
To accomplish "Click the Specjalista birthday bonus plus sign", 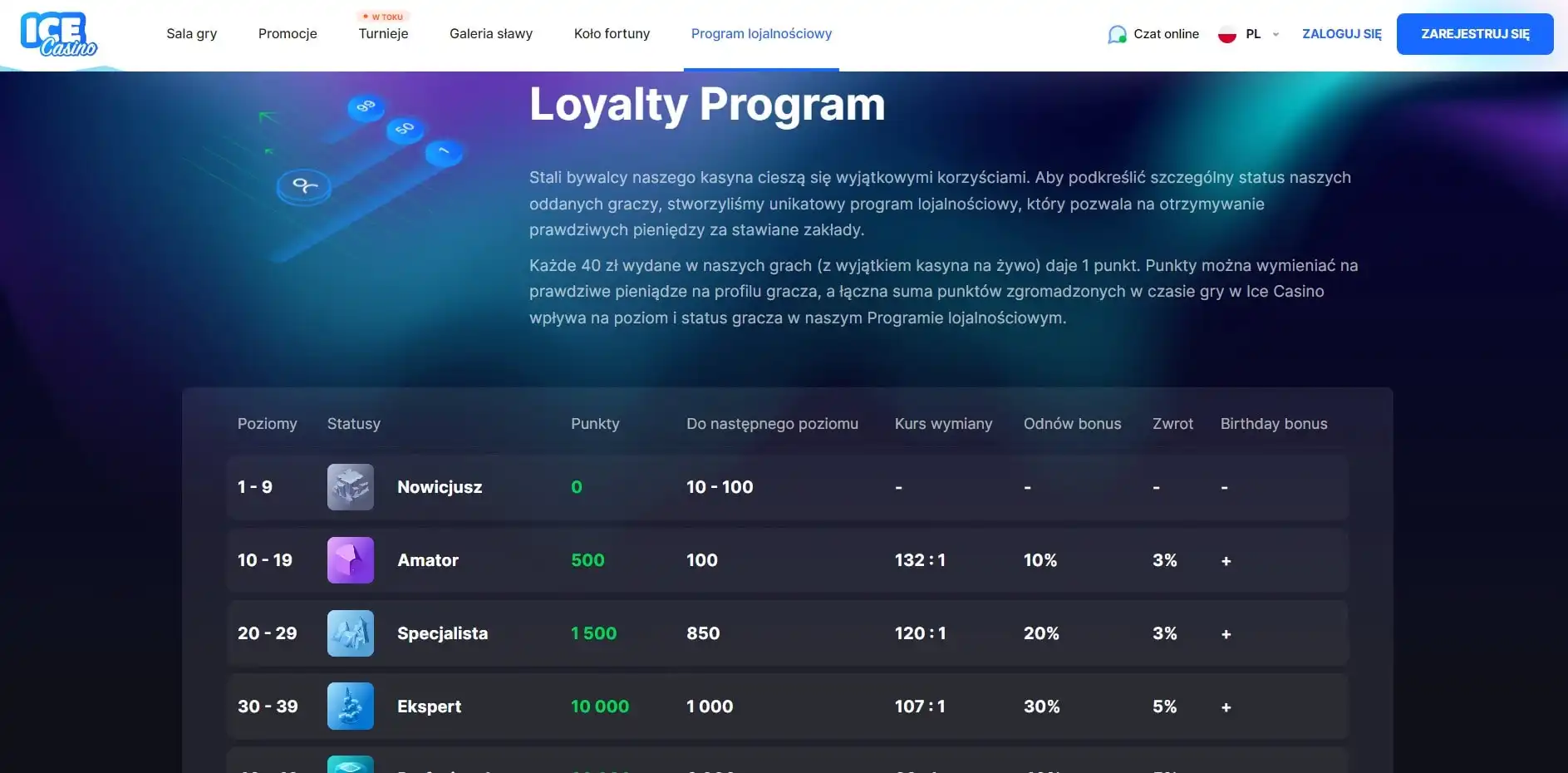I will click(1226, 634).
